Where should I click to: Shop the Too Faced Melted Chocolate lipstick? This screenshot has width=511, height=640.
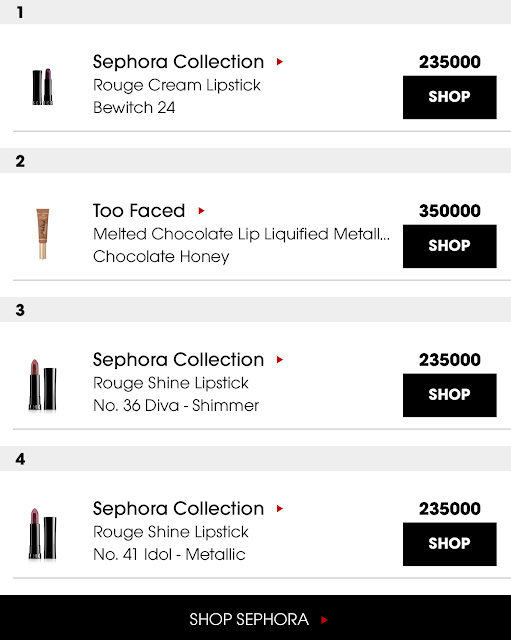point(449,246)
